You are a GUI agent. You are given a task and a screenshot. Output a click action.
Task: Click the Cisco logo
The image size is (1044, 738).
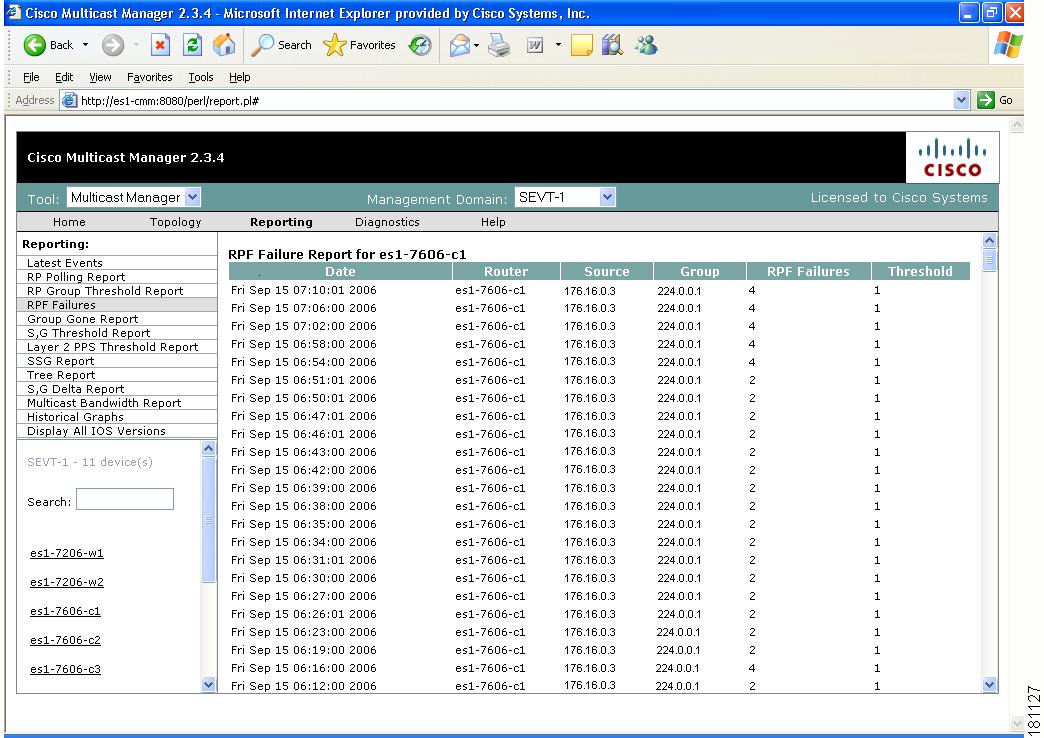coord(952,157)
